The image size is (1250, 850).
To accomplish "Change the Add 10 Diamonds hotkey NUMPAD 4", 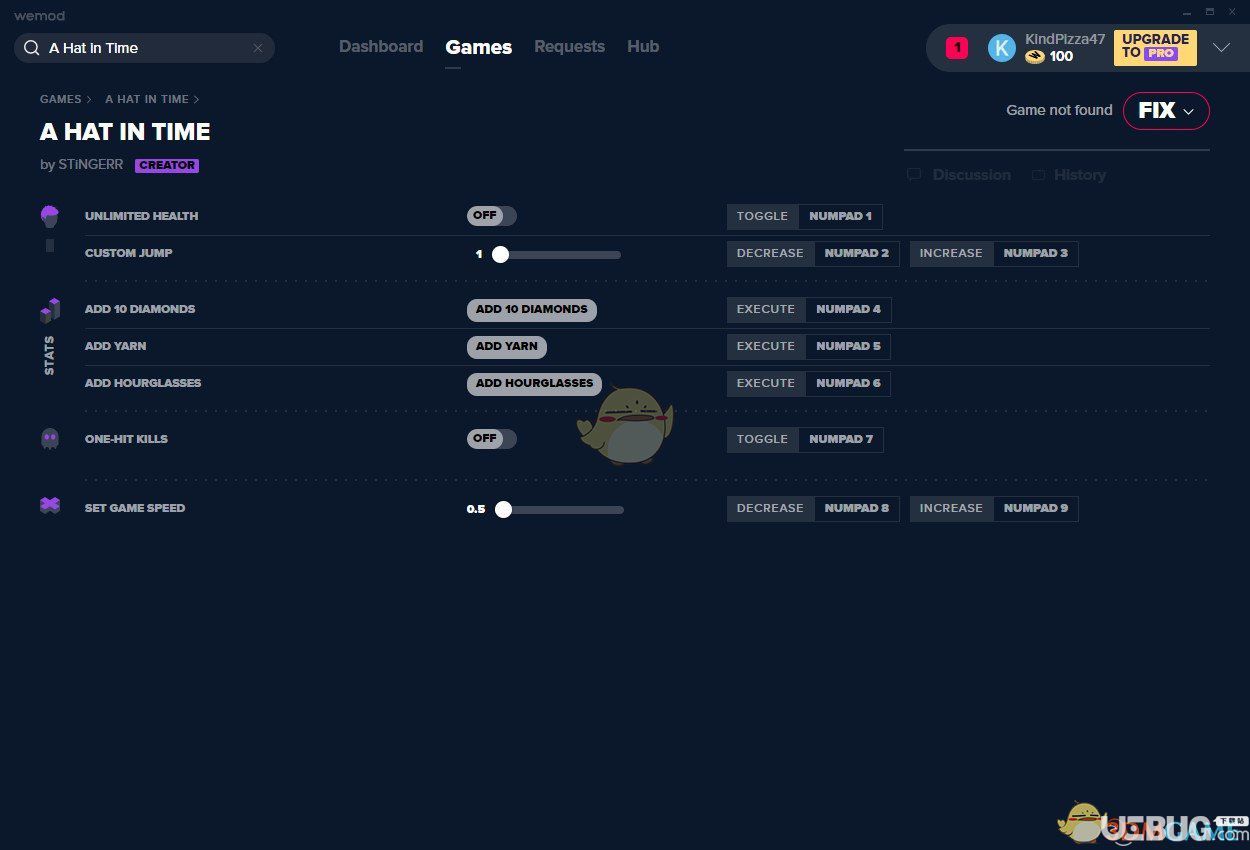I will (x=848, y=310).
